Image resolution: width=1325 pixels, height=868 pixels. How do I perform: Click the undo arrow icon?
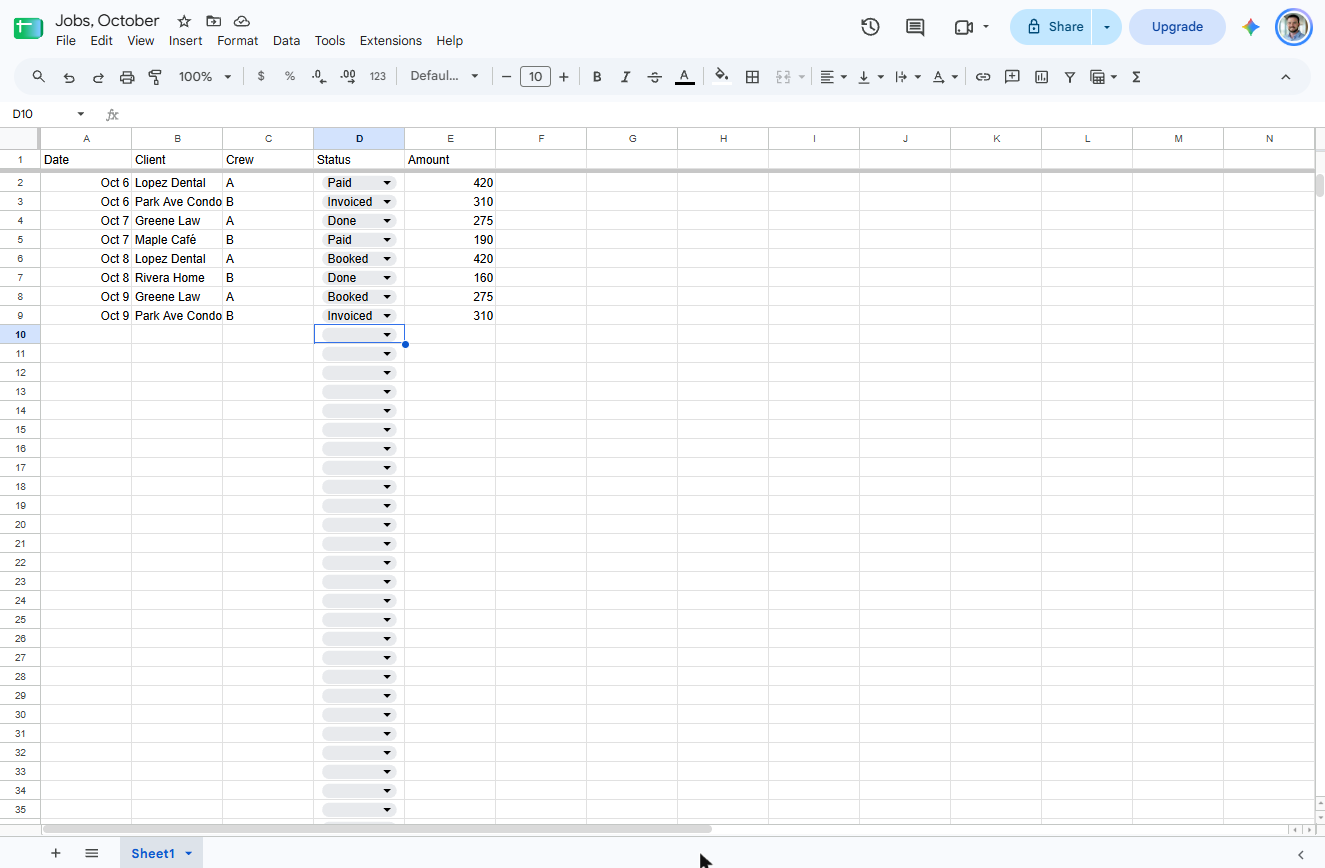coord(69,77)
